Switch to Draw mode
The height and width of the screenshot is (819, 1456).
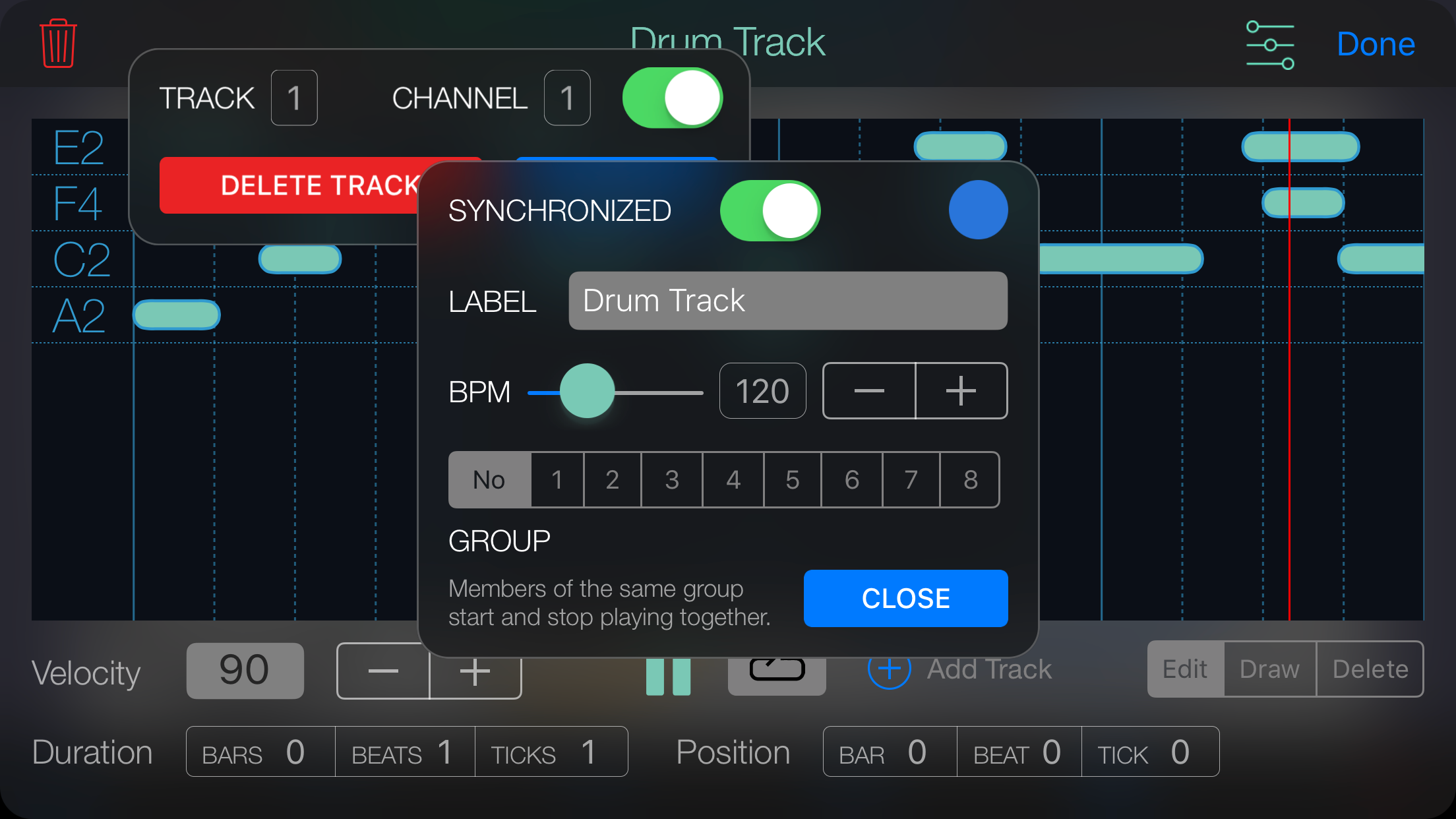click(x=1269, y=669)
